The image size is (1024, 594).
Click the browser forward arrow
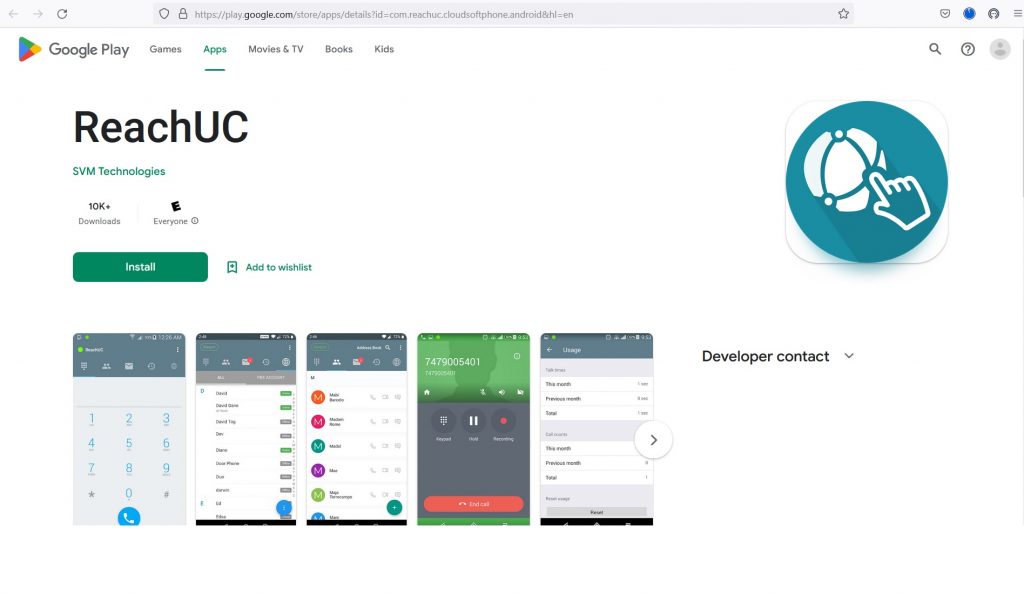(38, 14)
